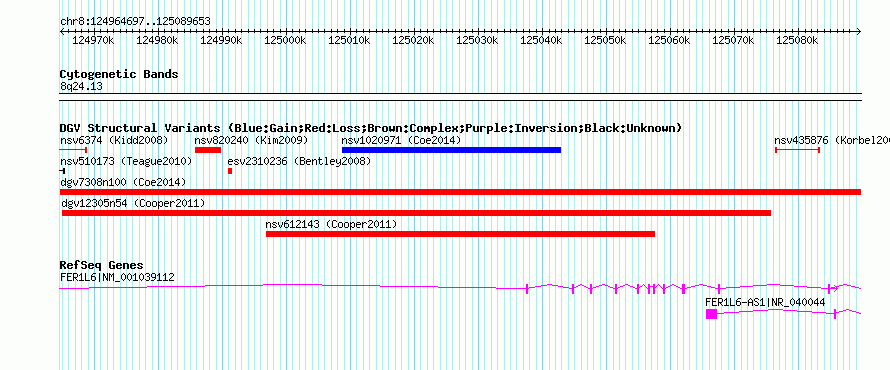Click the 125050k ruler tick label

click(606, 40)
